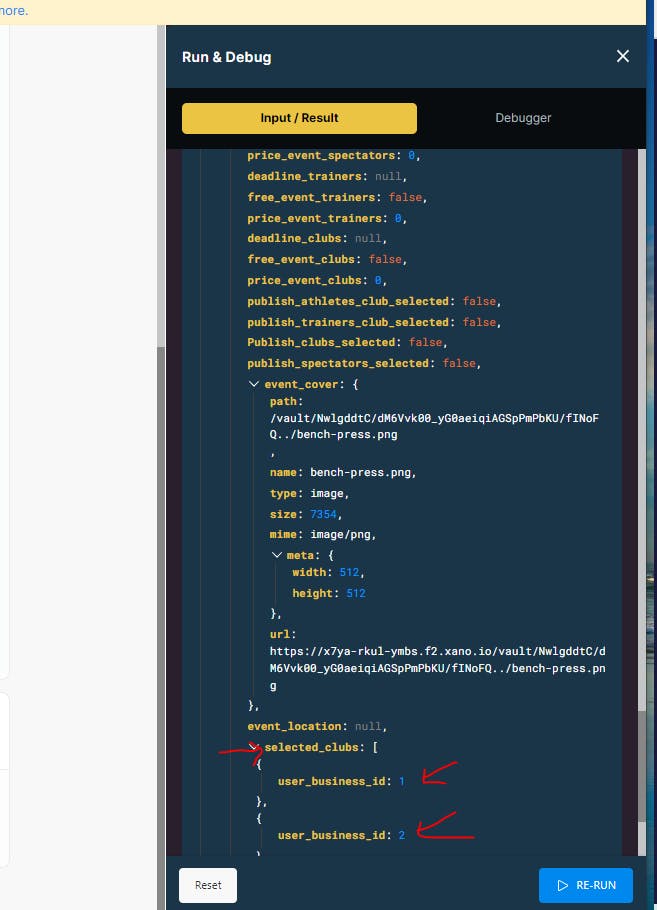The height and width of the screenshot is (910, 657).
Task: Click the height value 512
Action: pyautogui.click(x=356, y=593)
